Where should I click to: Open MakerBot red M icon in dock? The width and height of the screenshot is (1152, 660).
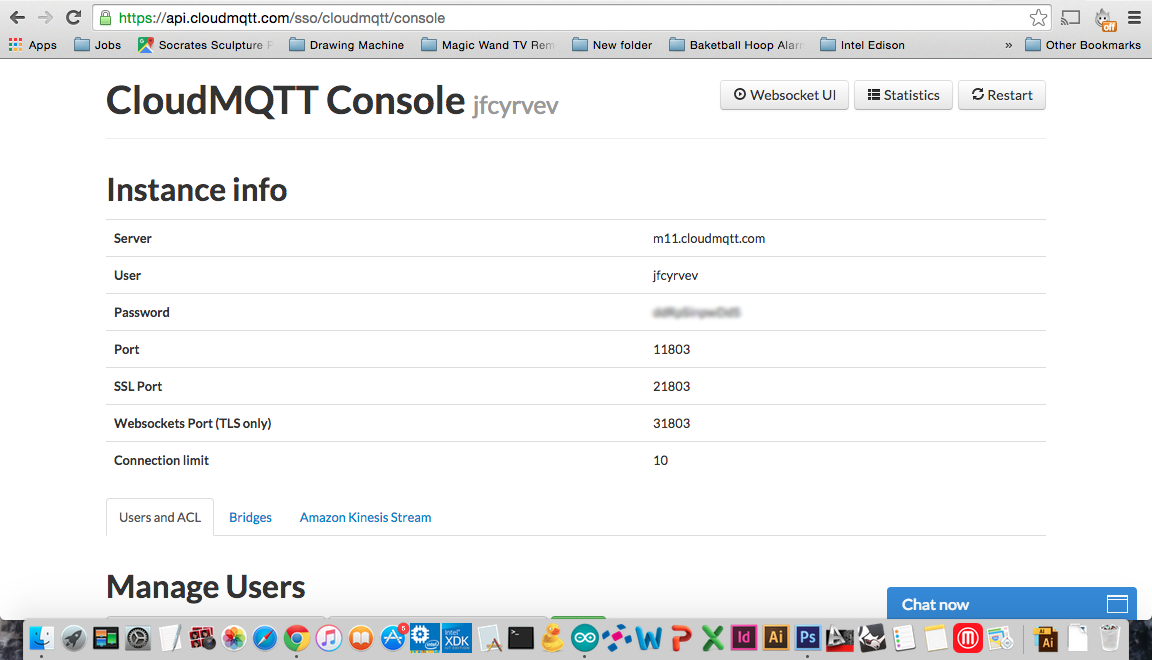click(968, 638)
